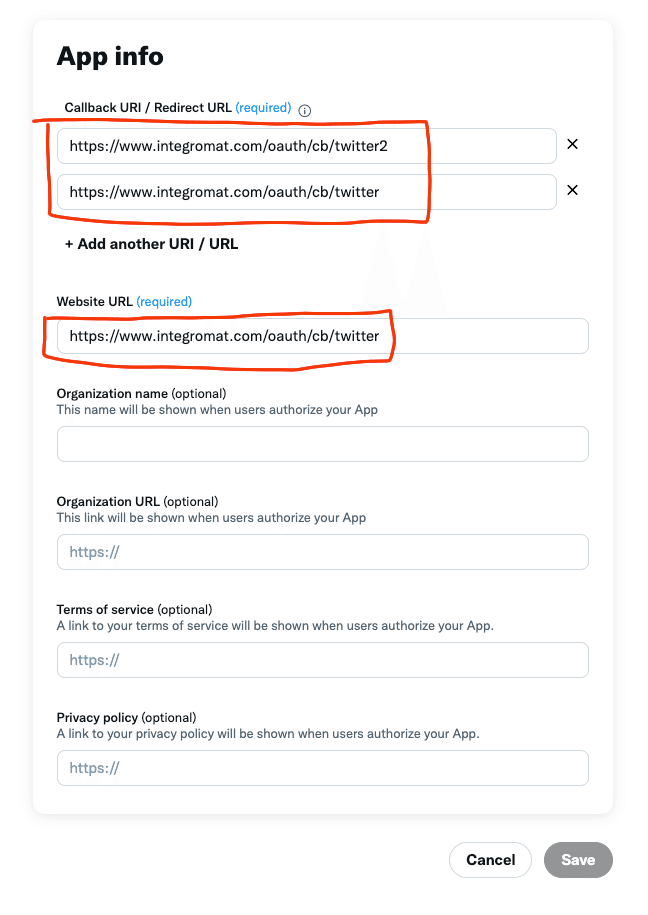Click the App info heading
The width and height of the screenshot is (648, 915).
pyautogui.click(x=110, y=56)
